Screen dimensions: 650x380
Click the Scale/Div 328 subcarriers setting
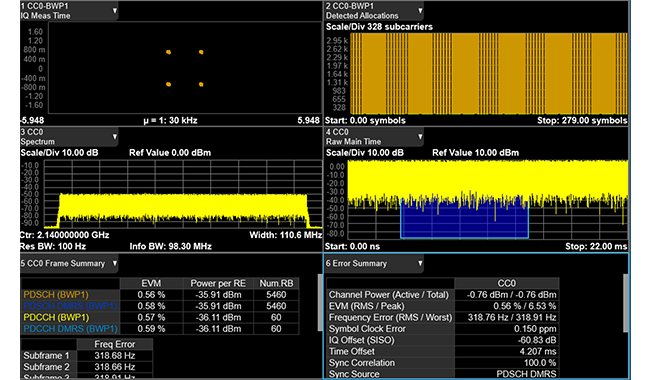click(x=379, y=27)
